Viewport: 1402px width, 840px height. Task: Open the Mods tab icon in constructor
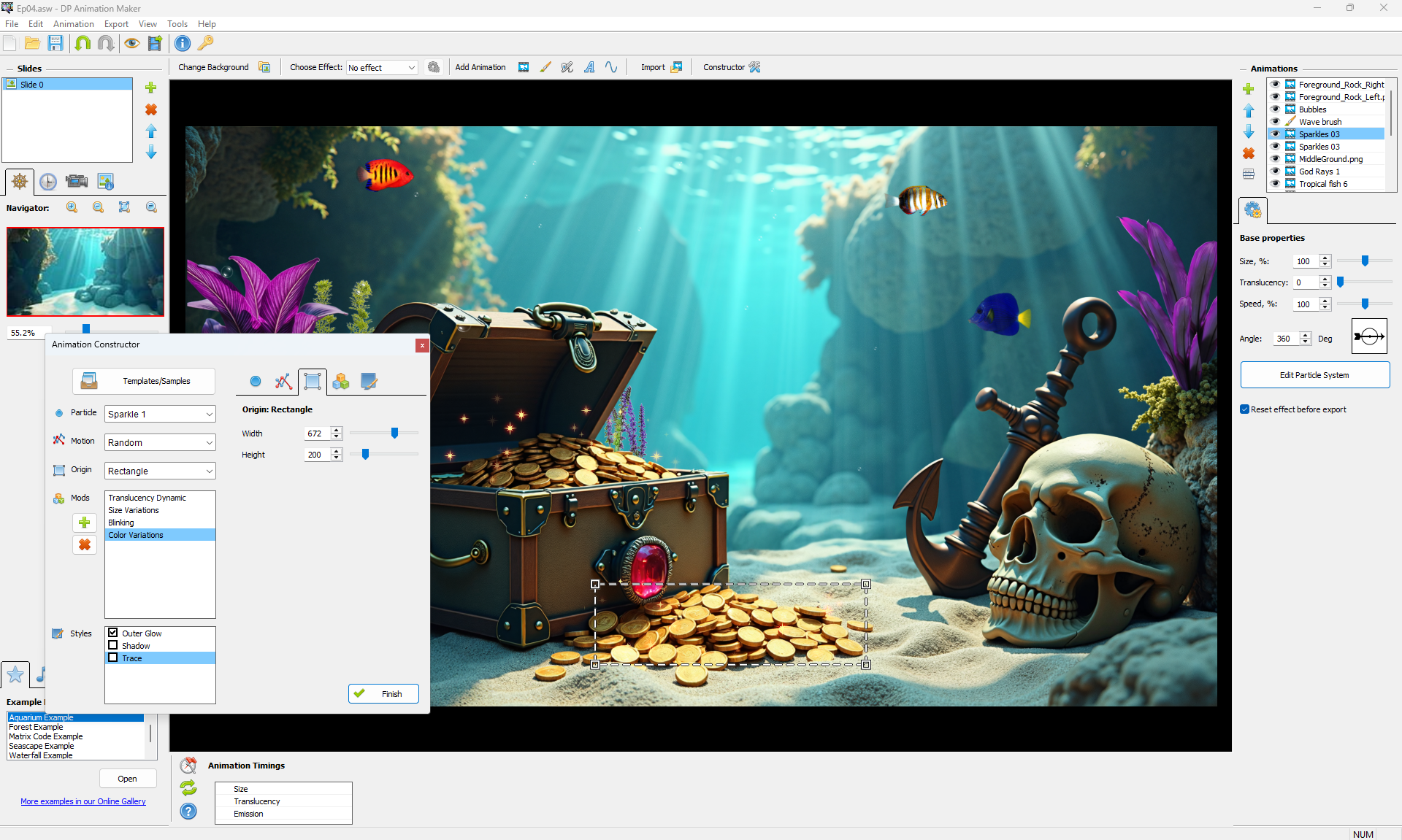tap(340, 382)
